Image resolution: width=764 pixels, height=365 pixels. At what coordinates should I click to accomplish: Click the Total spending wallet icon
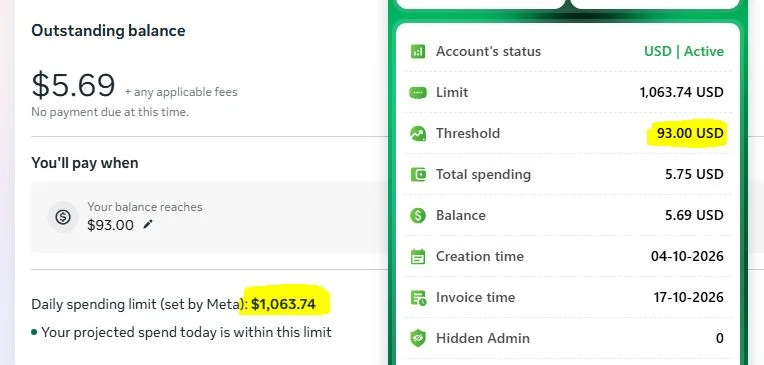point(418,174)
